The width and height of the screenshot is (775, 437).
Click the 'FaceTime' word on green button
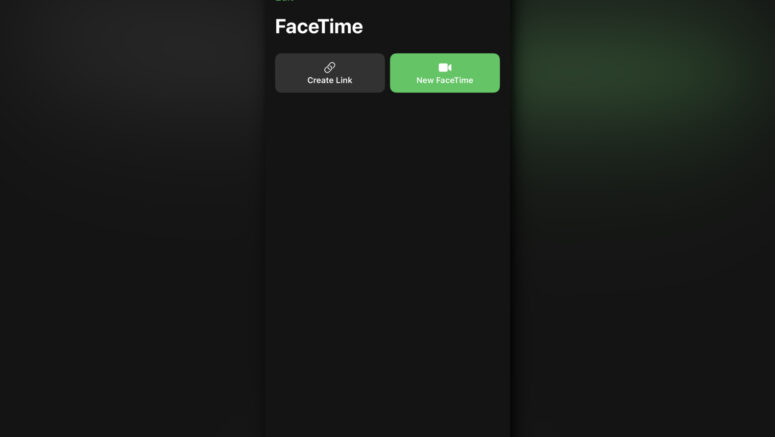point(454,80)
